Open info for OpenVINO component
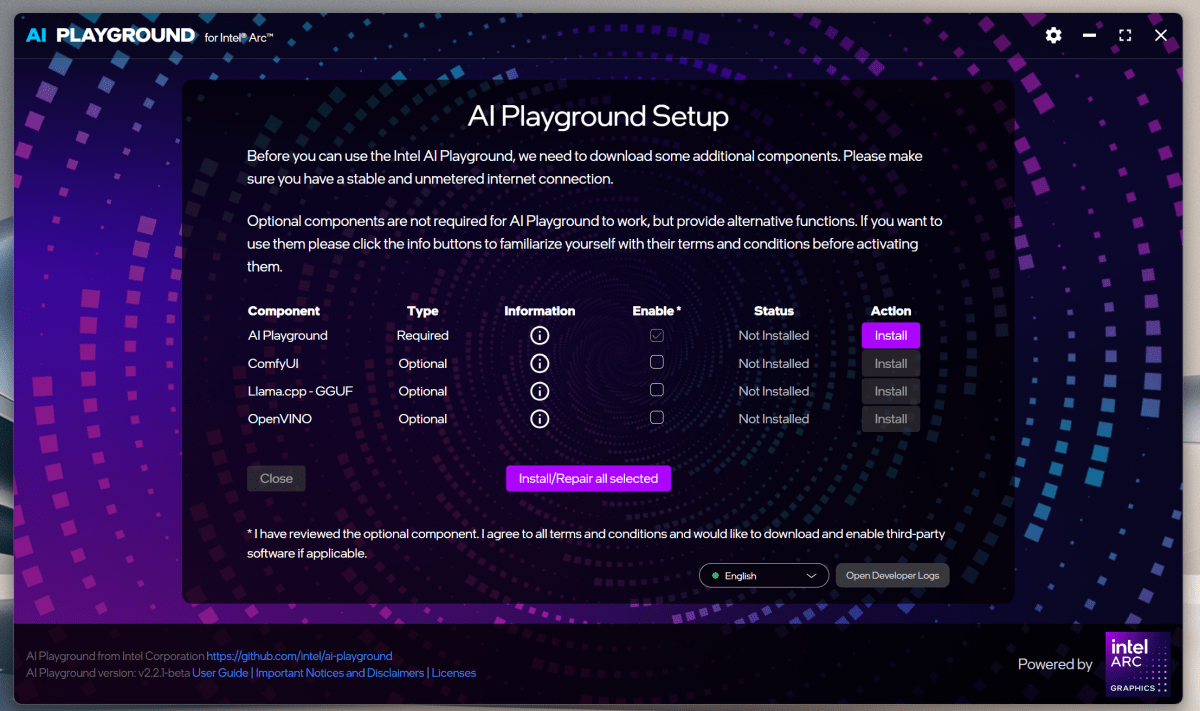 point(540,419)
